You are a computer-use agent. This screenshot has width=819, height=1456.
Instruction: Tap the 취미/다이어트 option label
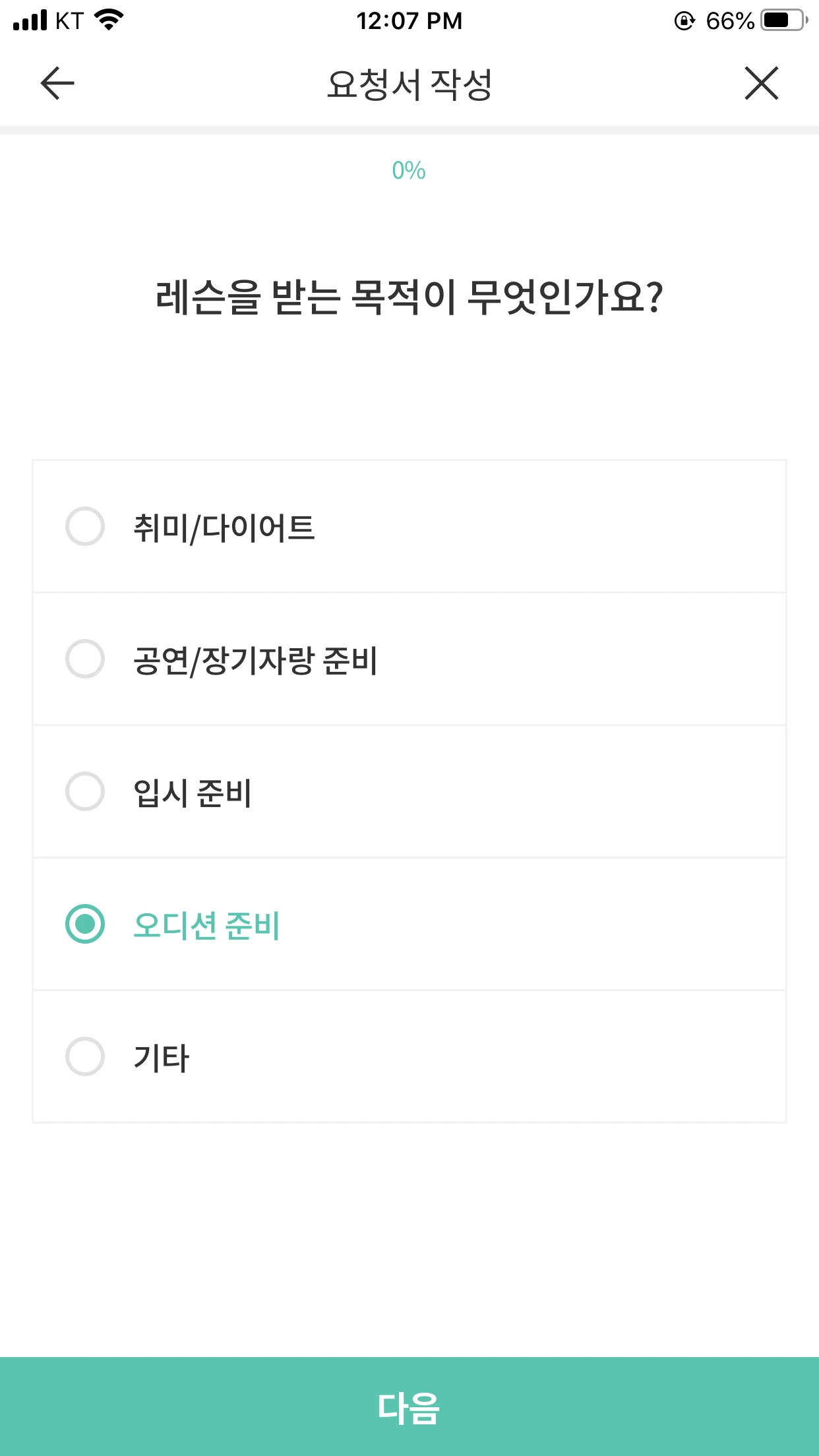224,528
